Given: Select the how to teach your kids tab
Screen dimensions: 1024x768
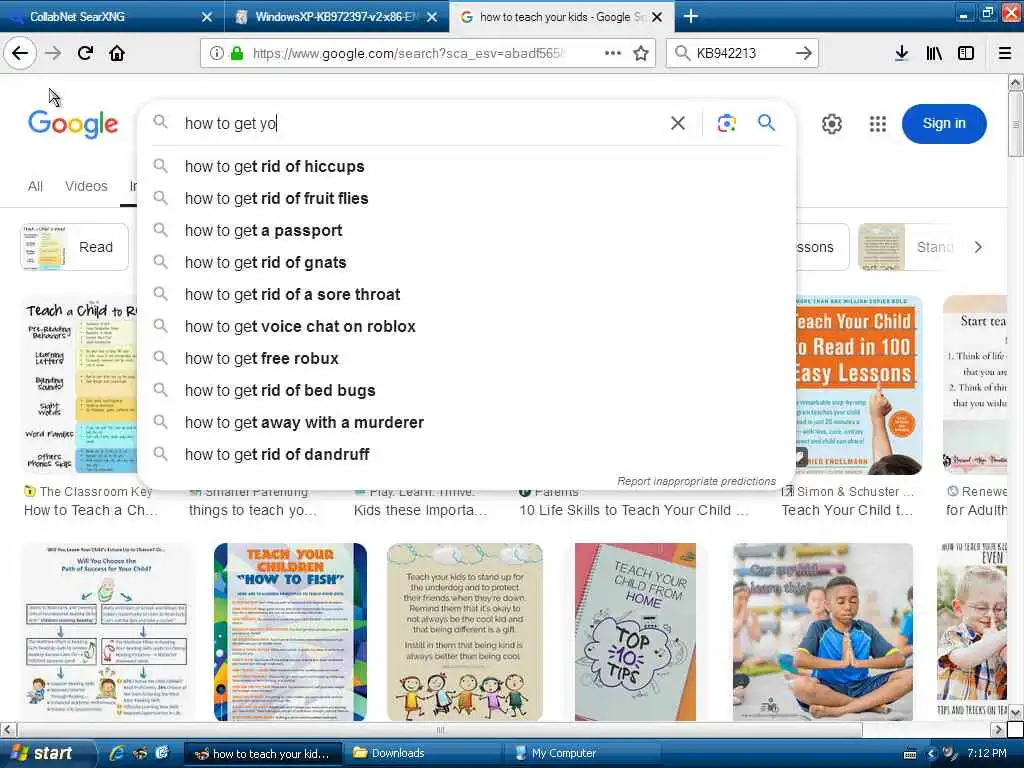Looking at the screenshot, I should (x=562, y=16).
